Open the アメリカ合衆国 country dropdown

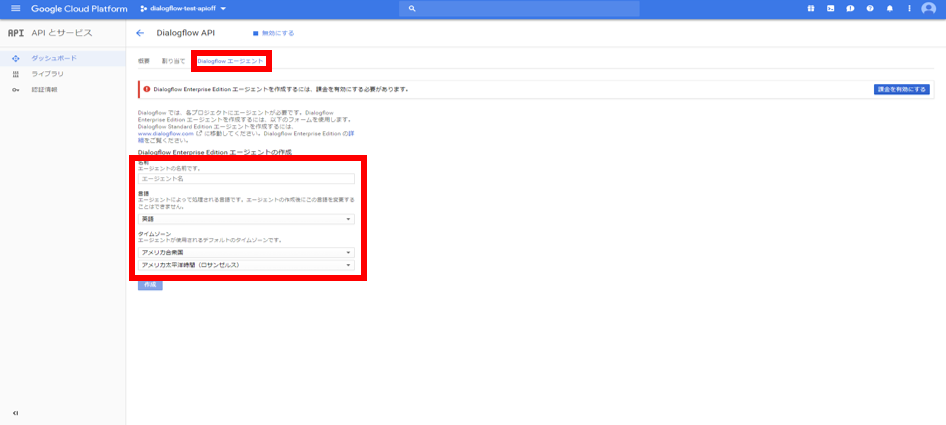(246, 252)
